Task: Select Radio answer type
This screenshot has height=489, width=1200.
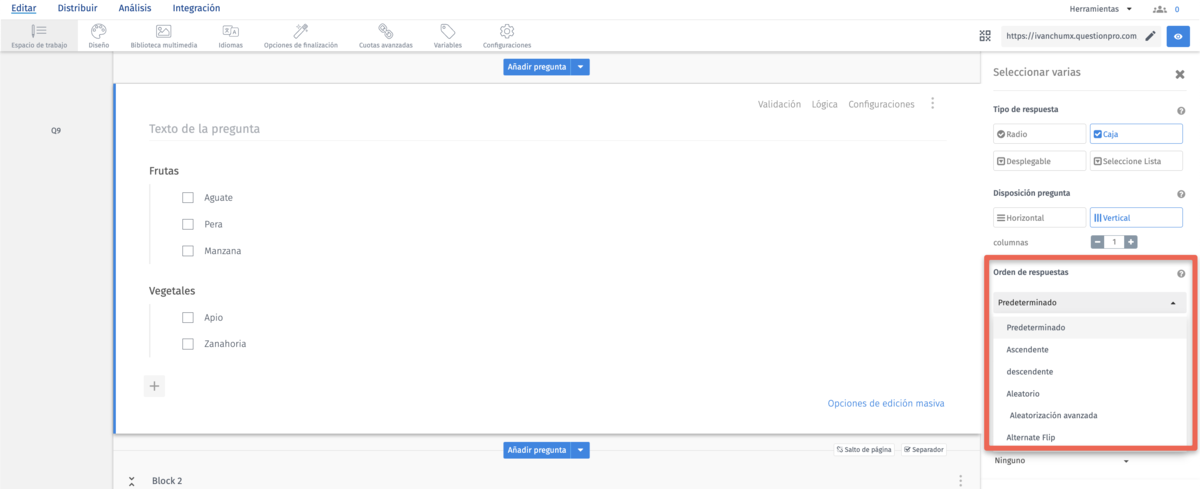Action: (x=1039, y=134)
